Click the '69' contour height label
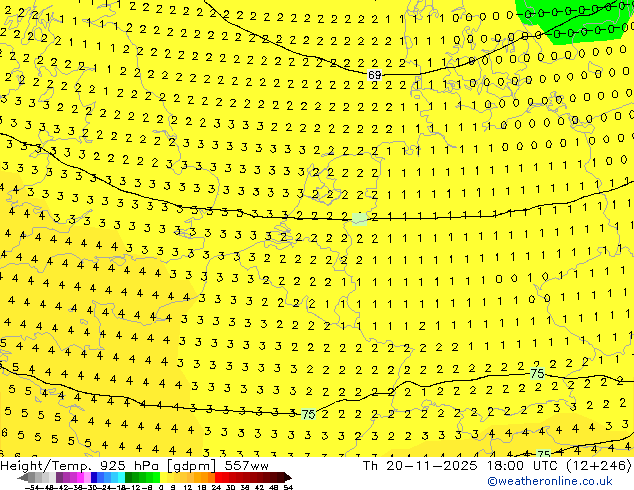Screen dimensions: 634x490 pyautogui.click(x=374, y=75)
